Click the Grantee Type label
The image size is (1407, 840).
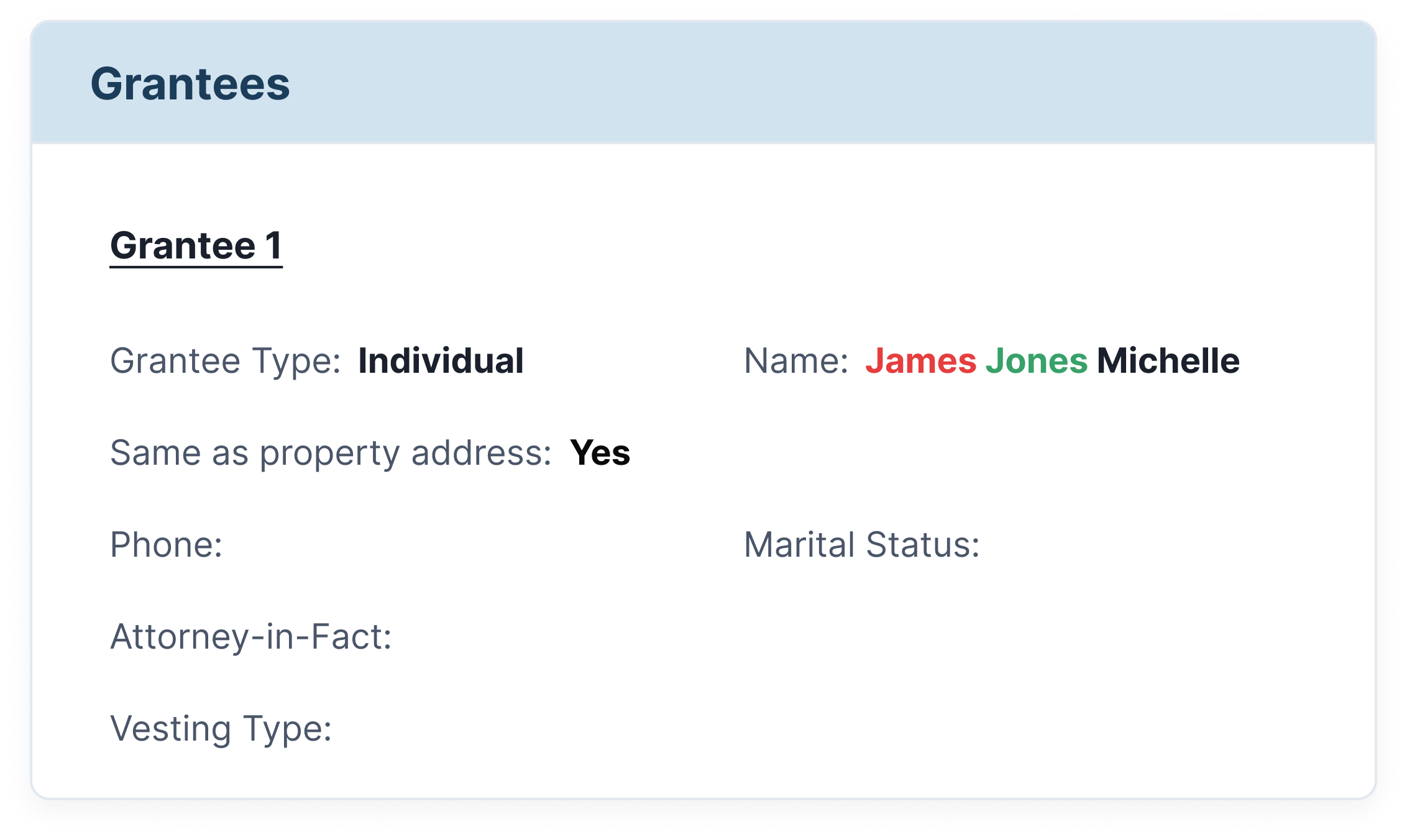226,361
